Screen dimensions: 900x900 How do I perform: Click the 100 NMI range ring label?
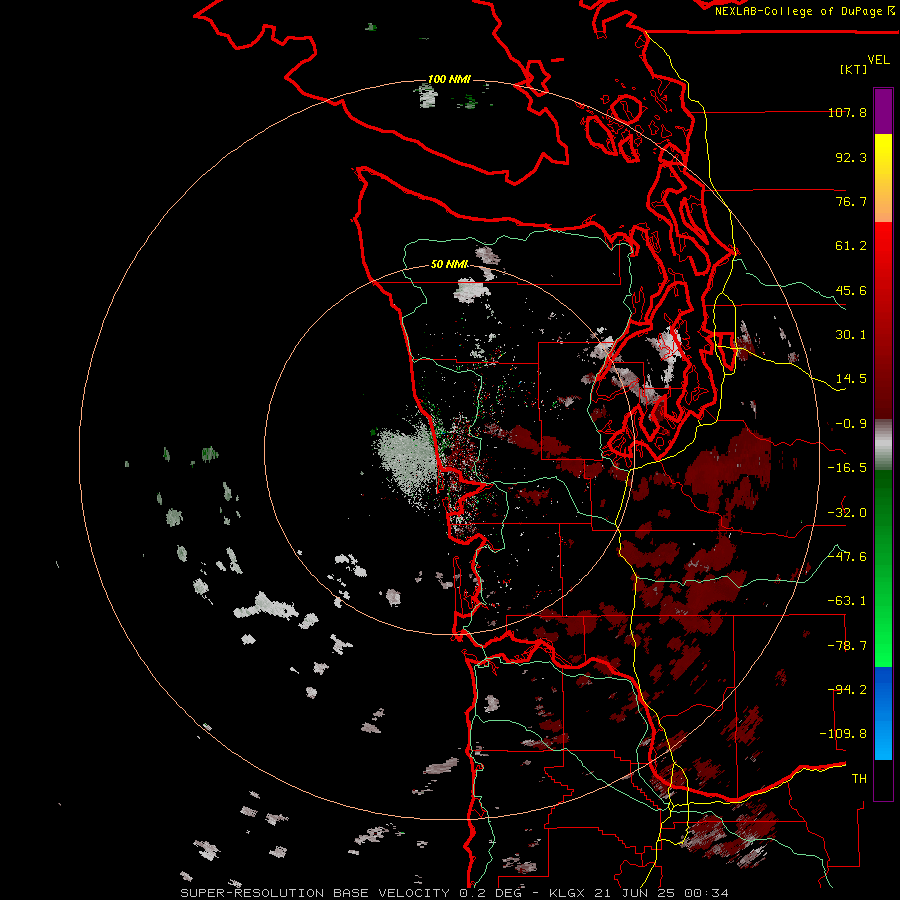[x=449, y=79]
